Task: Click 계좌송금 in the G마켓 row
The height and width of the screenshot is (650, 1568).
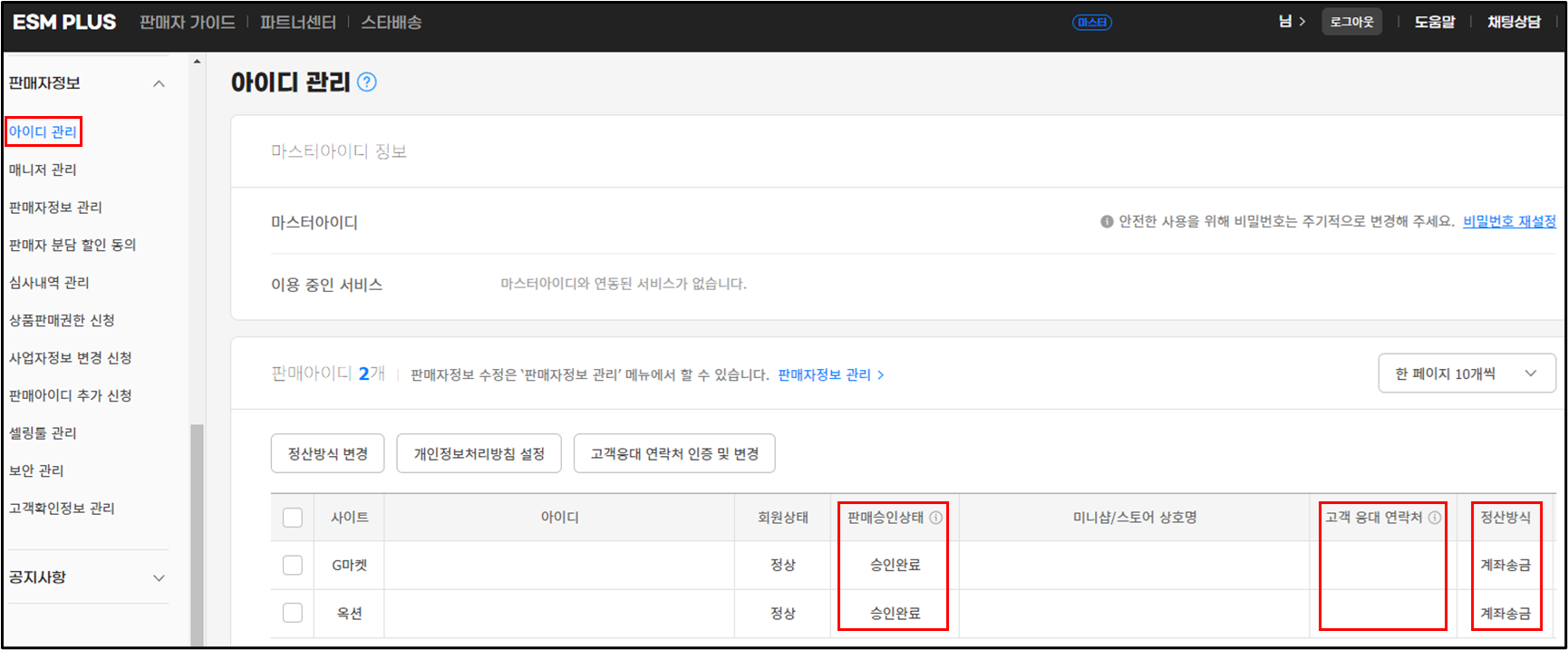Action: pos(1505,565)
